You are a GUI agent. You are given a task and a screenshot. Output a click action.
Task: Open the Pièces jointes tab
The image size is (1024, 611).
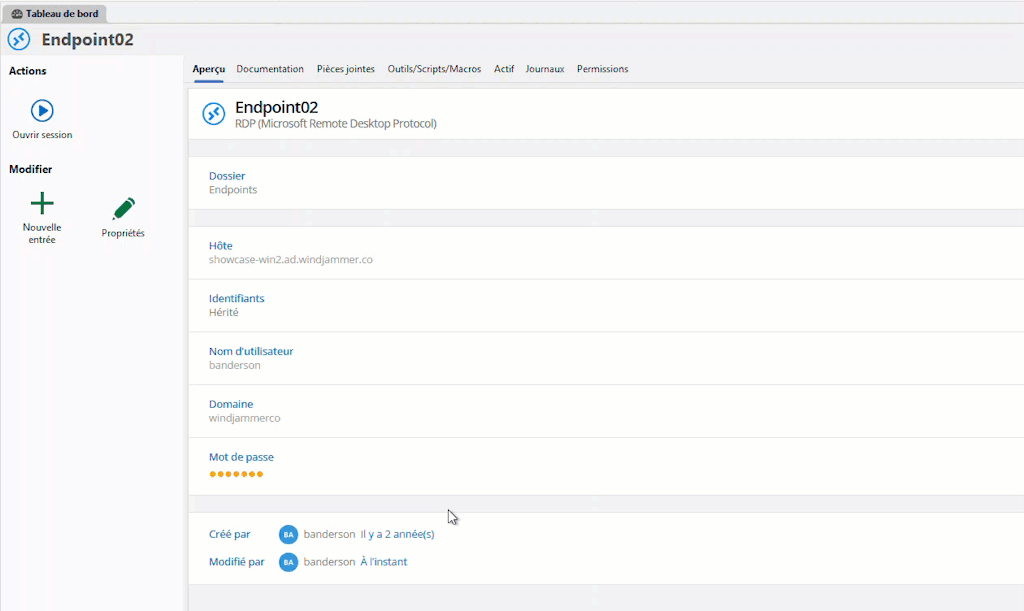tap(344, 69)
